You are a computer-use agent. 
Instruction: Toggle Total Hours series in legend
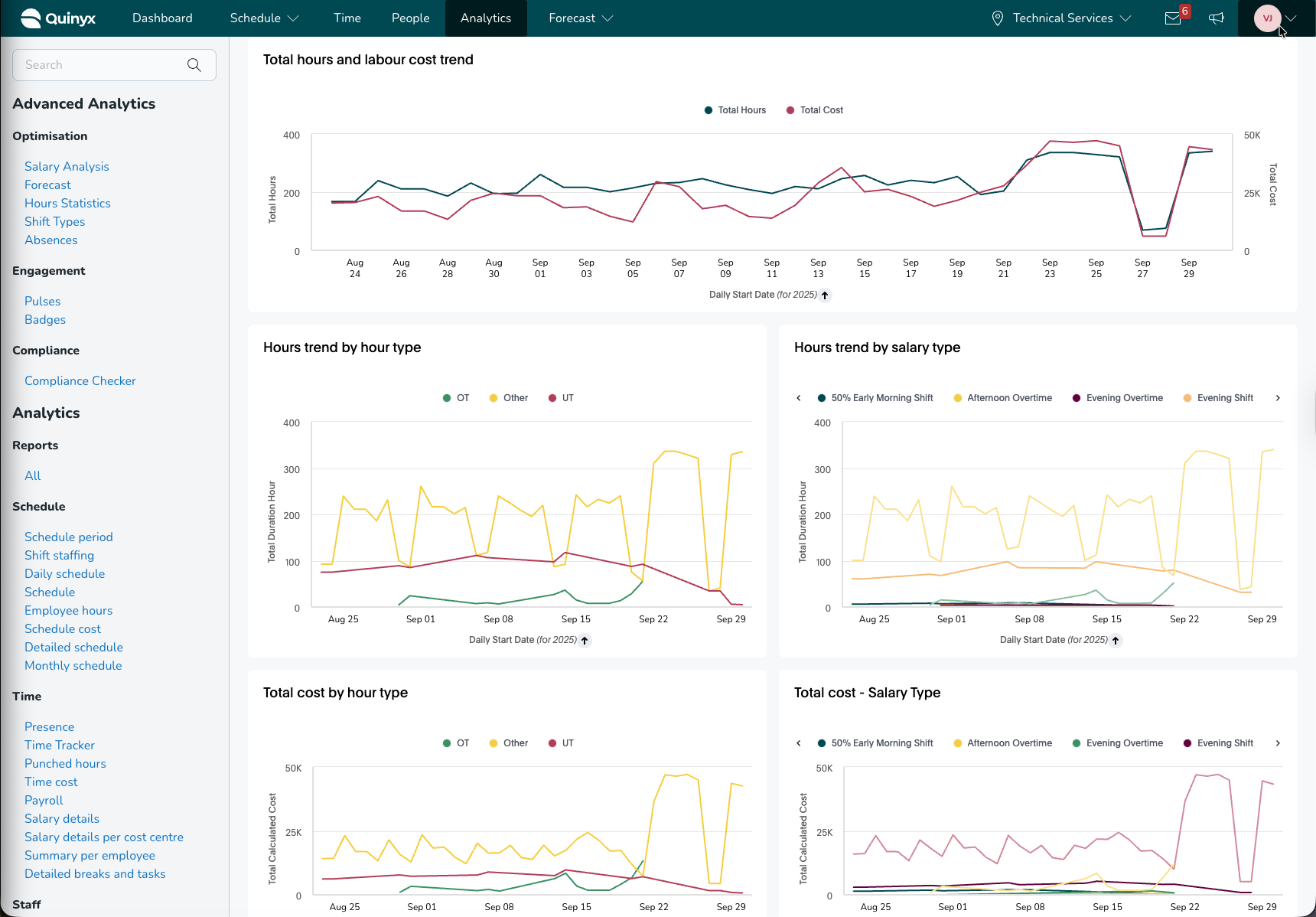735,110
